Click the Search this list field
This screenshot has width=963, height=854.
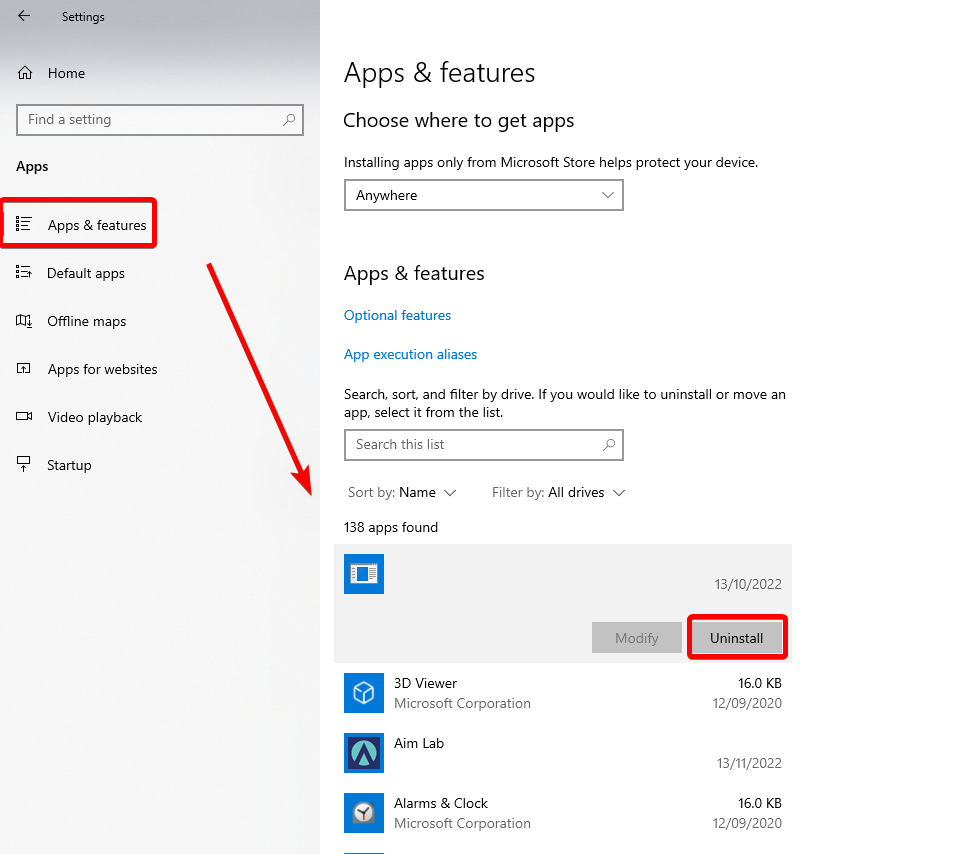[483, 445]
